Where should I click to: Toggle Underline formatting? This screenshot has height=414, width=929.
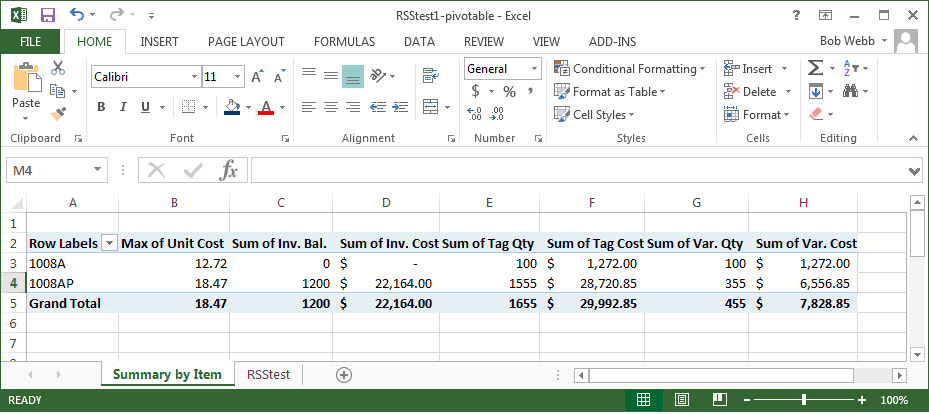tap(145, 107)
